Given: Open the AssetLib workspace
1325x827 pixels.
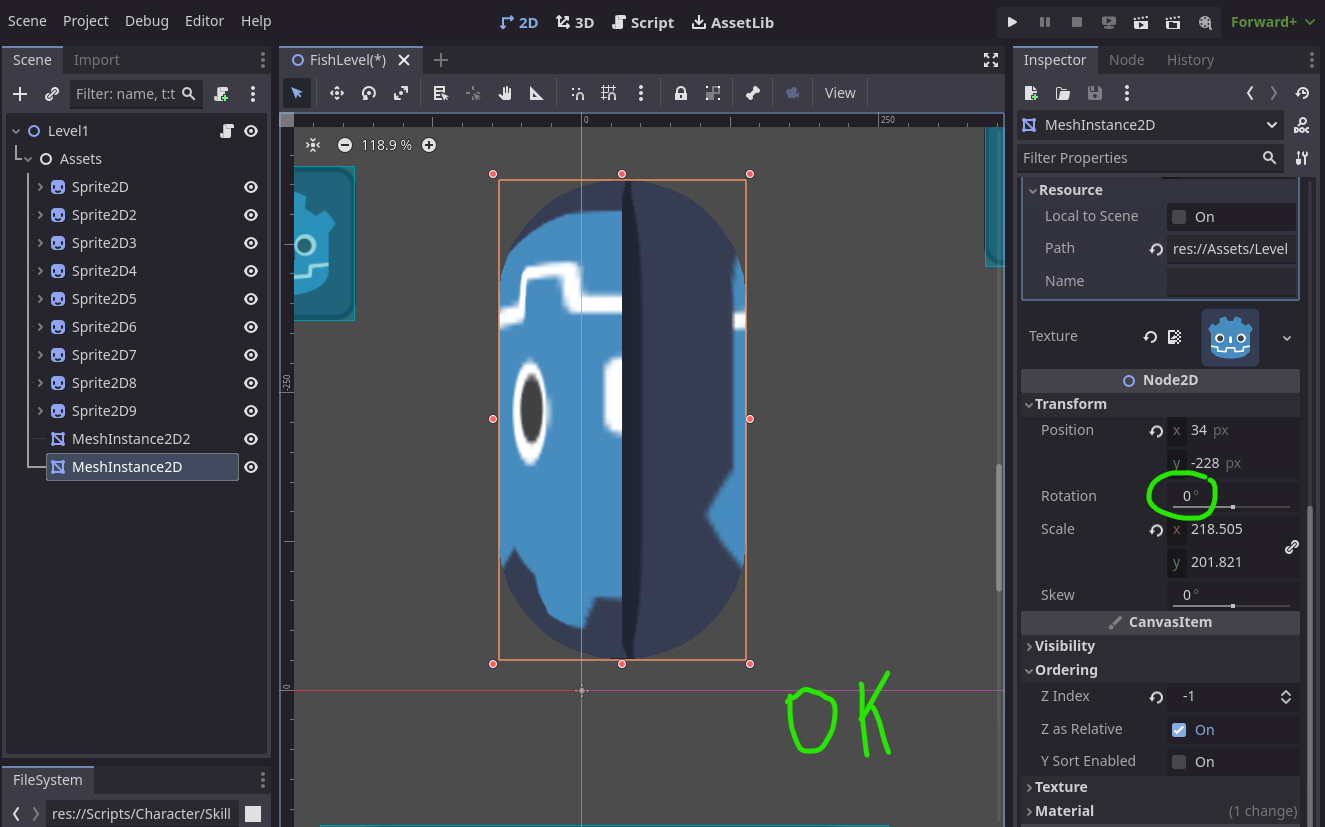Looking at the screenshot, I should (733, 22).
